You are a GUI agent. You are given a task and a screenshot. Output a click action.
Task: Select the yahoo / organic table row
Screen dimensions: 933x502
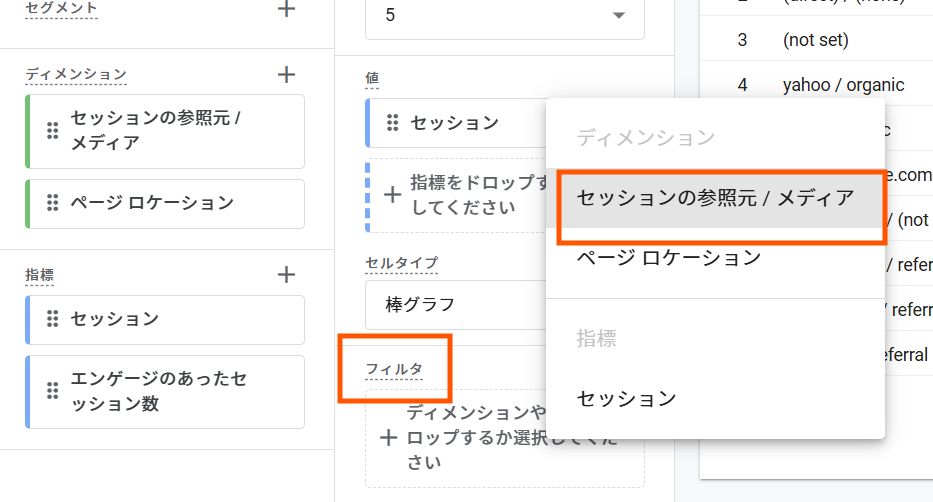point(843,85)
